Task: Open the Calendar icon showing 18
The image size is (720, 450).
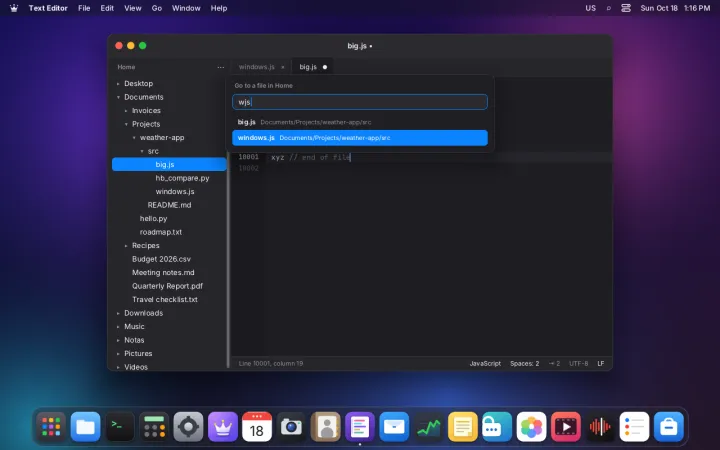Action: click(257, 427)
